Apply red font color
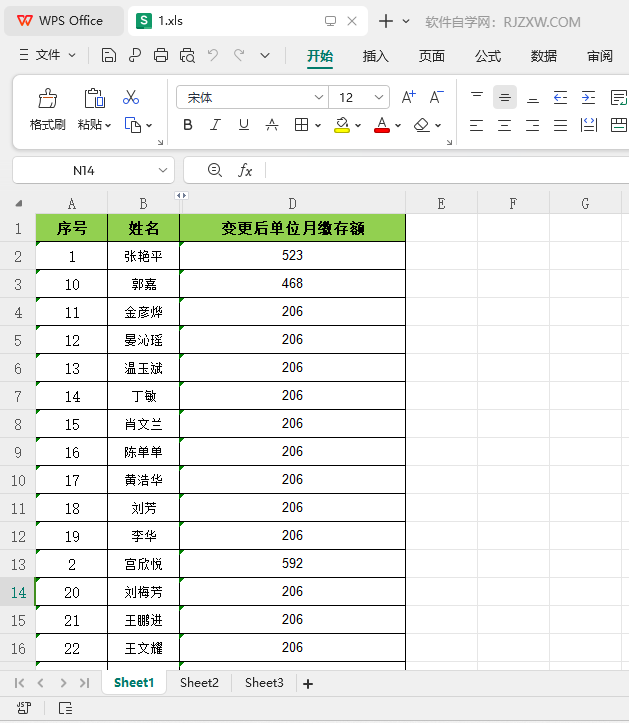The width and height of the screenshot is (629, 723). point(382,125)
